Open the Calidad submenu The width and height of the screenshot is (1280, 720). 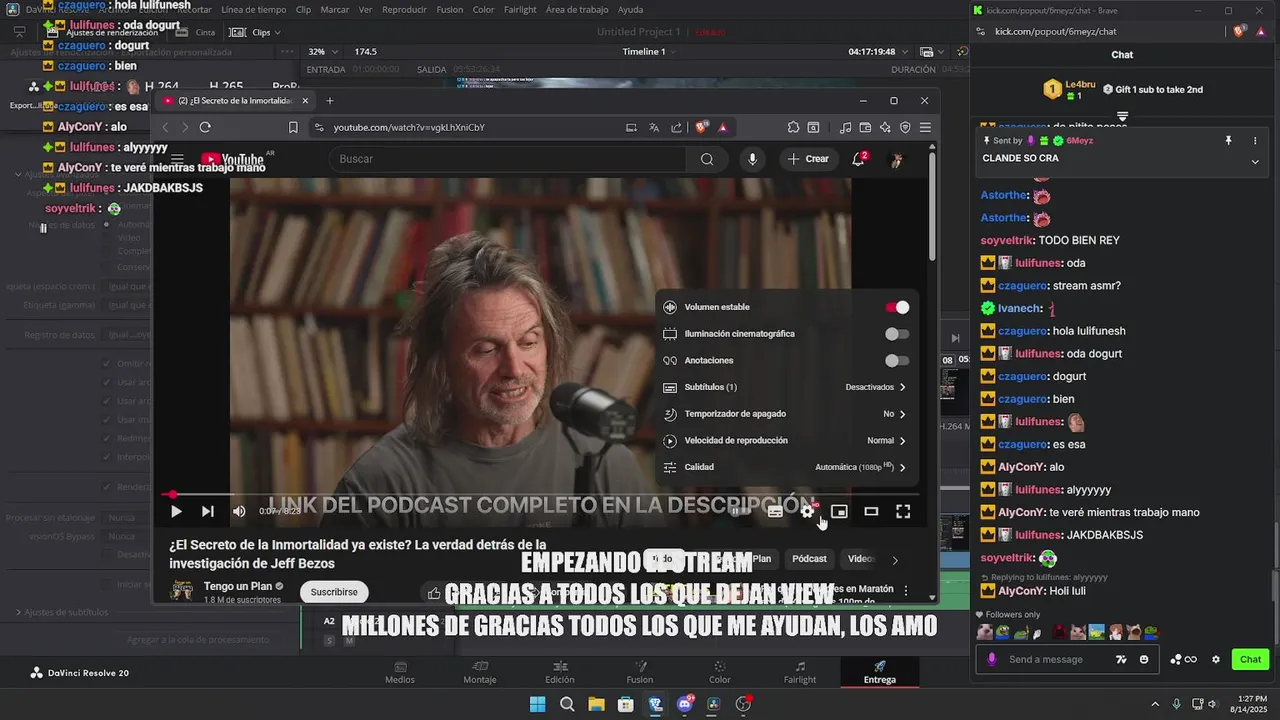785,467
